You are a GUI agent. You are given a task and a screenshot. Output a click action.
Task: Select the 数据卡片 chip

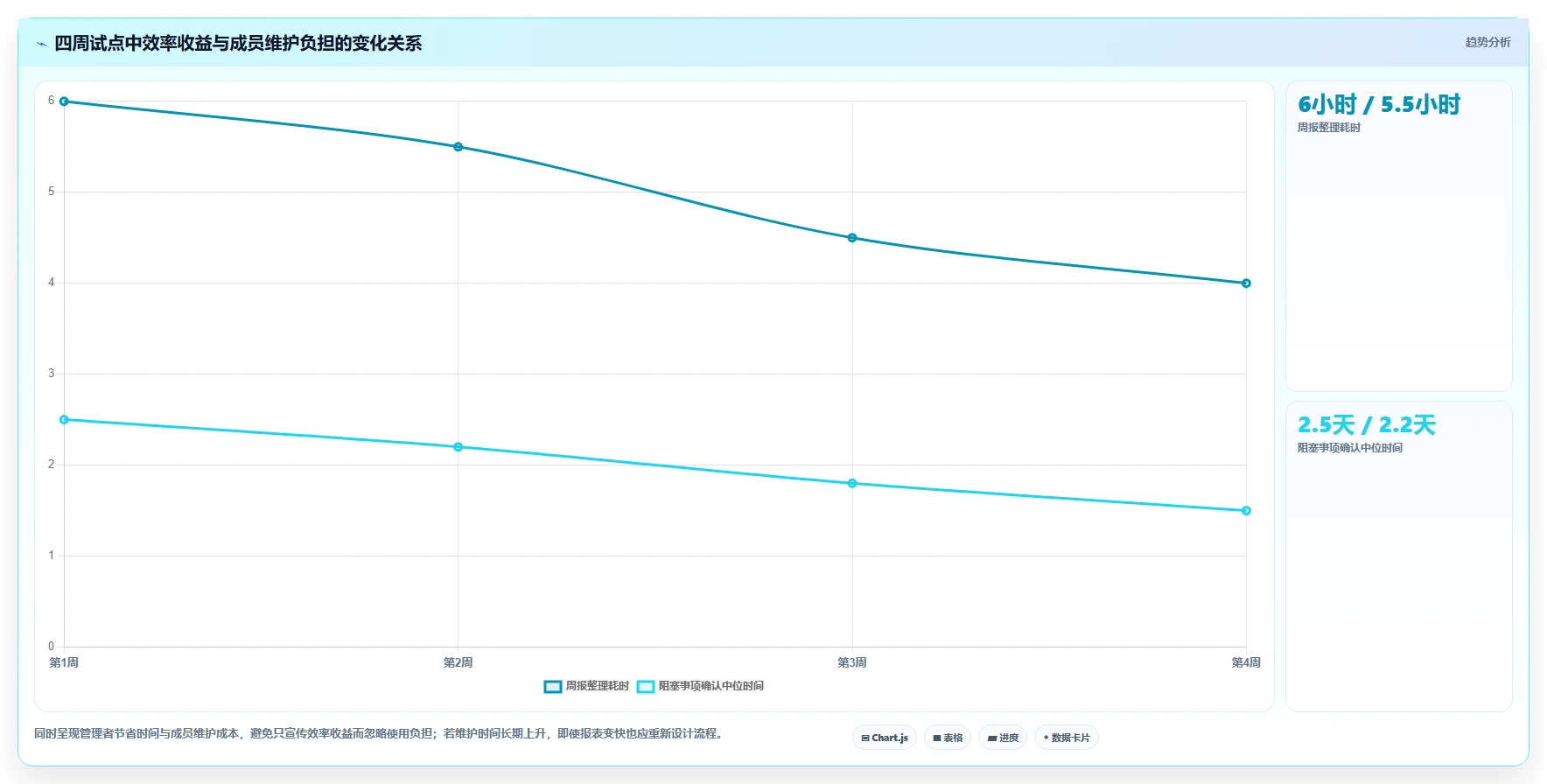click(1067, 738)
